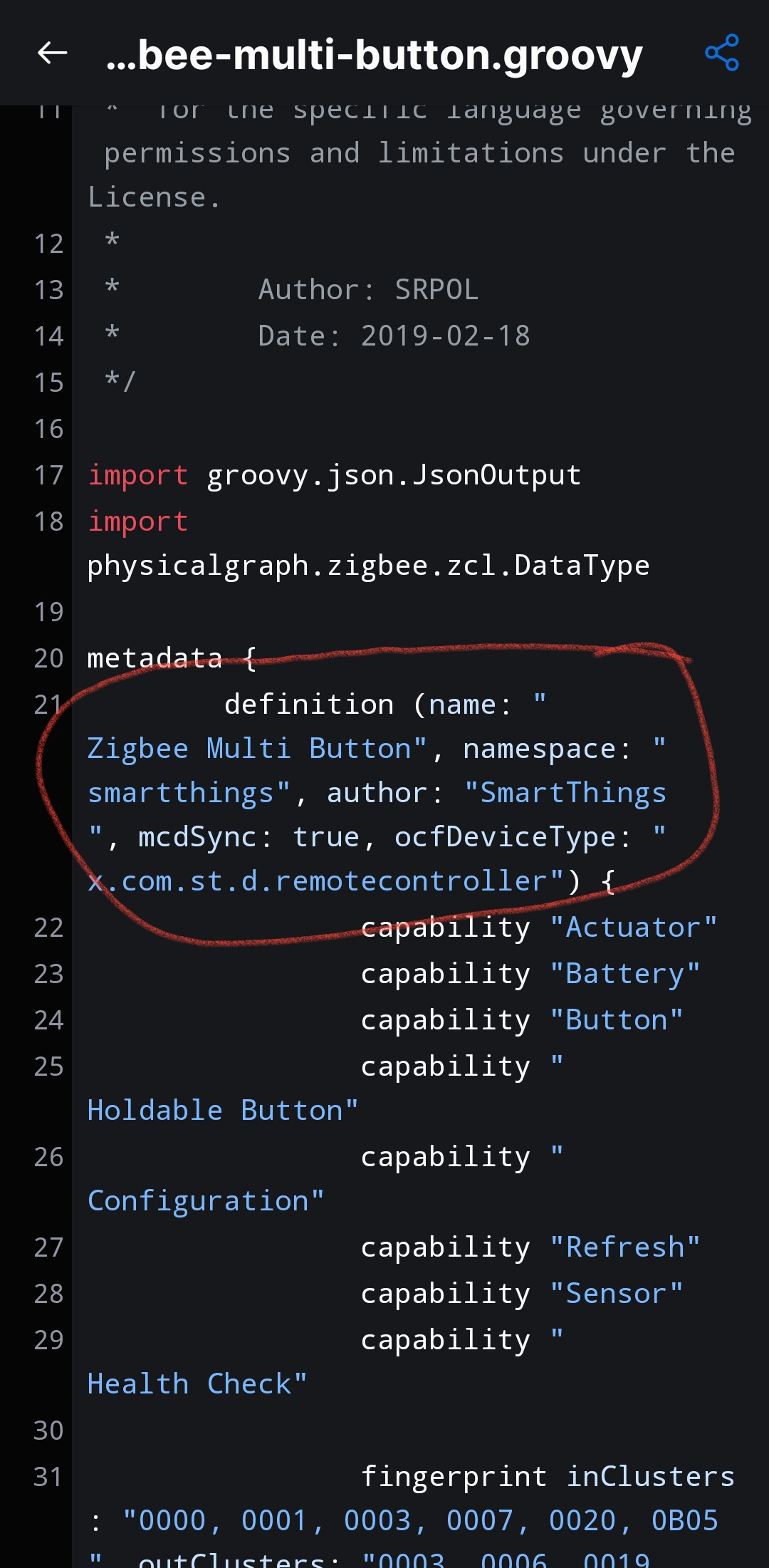The width and height of the screenshot is (769, 1568).
Task: Select line number 17
Action: pos(48,475)
